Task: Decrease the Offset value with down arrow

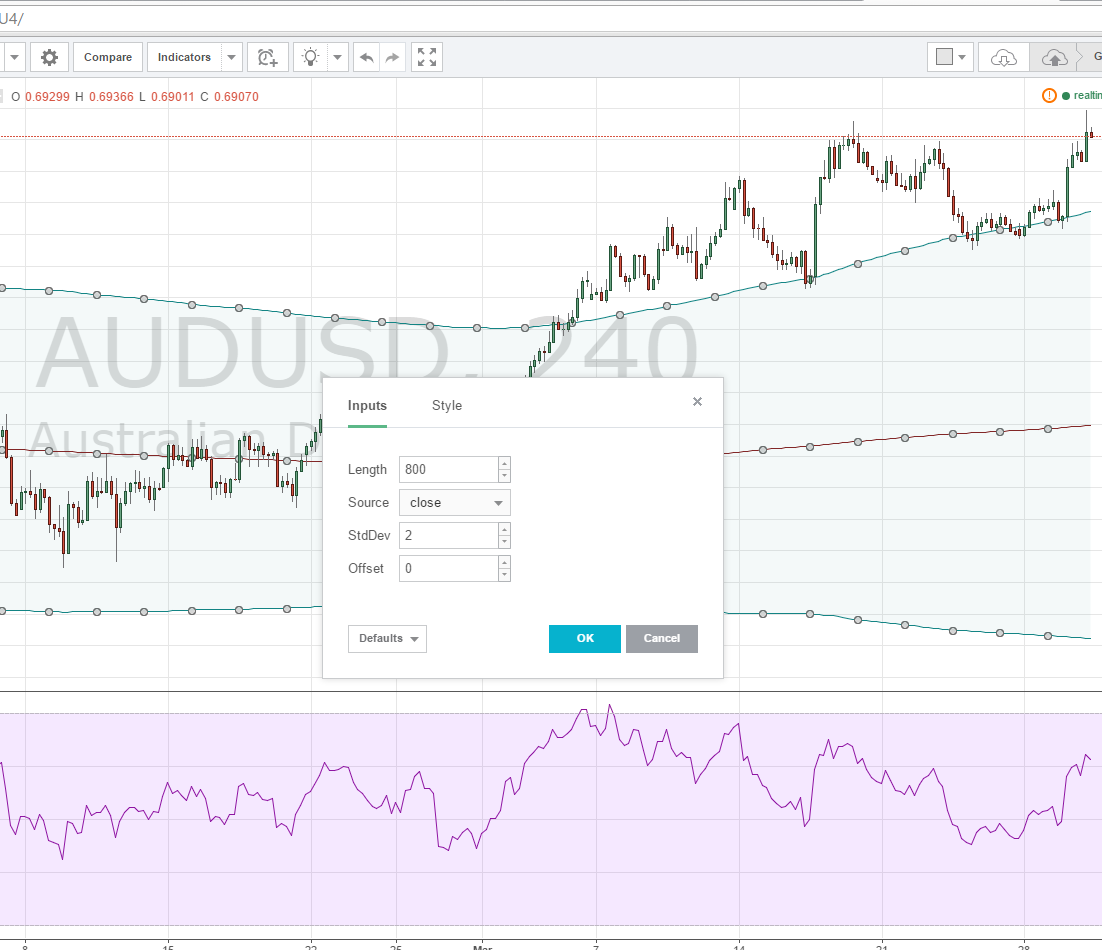Action: [504, 575]
